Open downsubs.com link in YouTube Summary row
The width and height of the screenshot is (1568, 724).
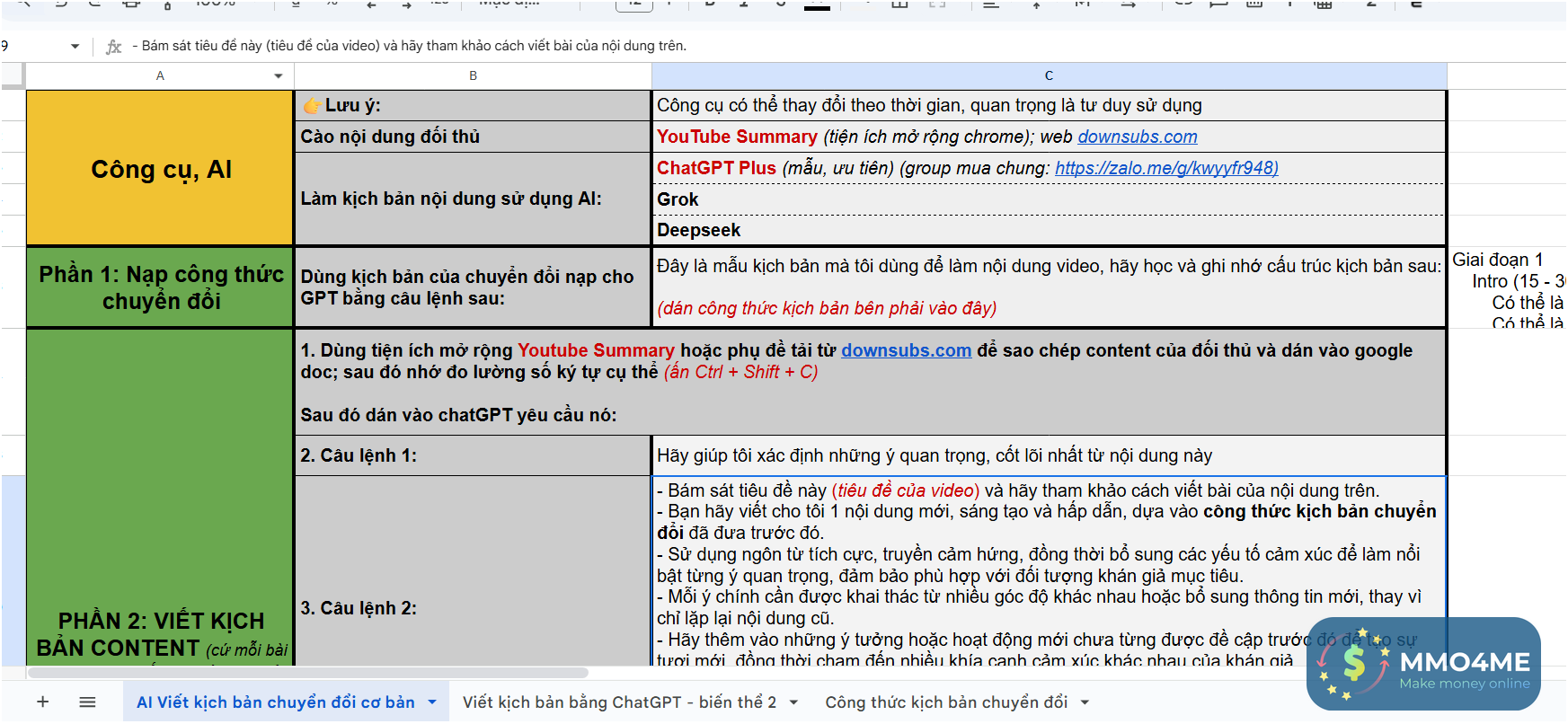[x=1137, y=137]
